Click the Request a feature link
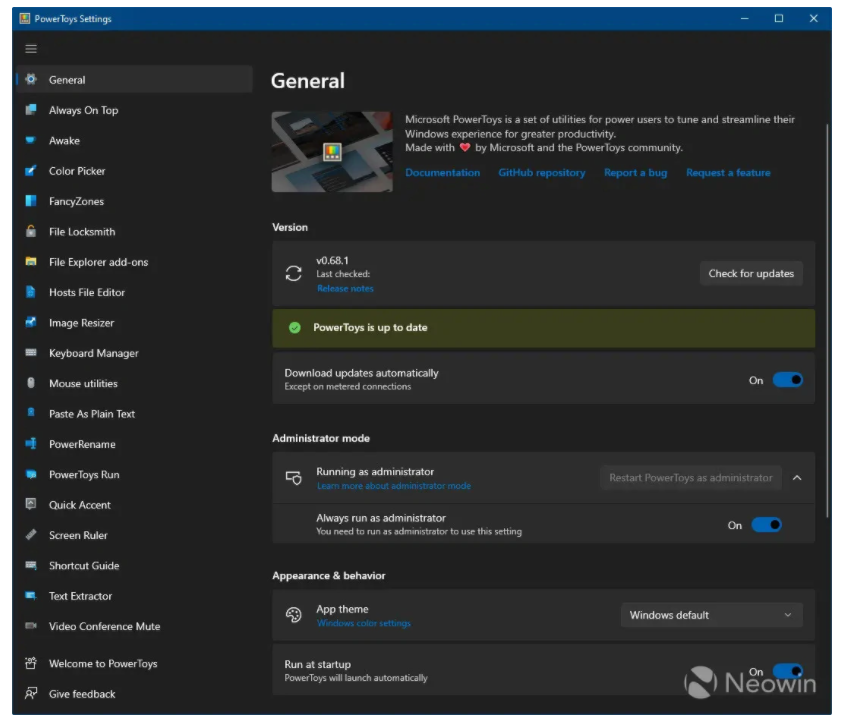The width and height of the screenshot is (844, 723). [x=728, y=172]
